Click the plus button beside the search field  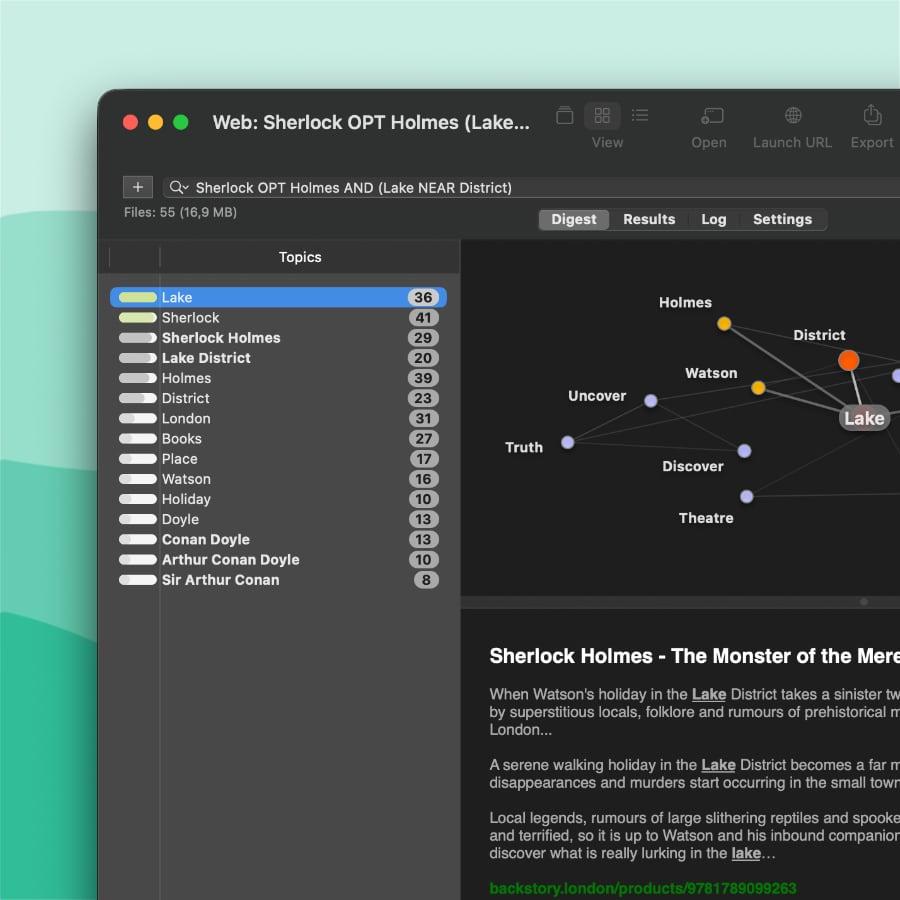coord(138,187)
